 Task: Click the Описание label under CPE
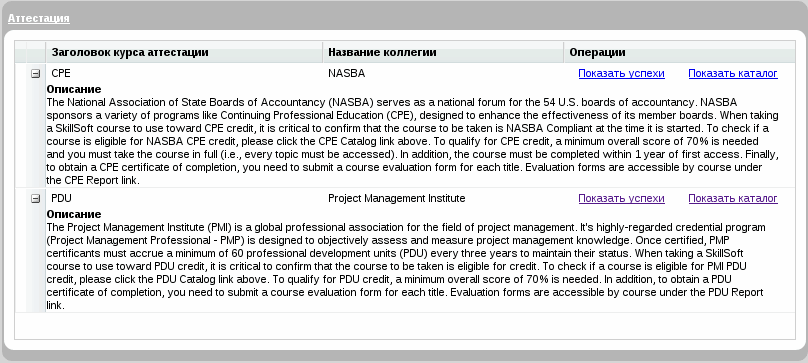(x=74, y=89)
